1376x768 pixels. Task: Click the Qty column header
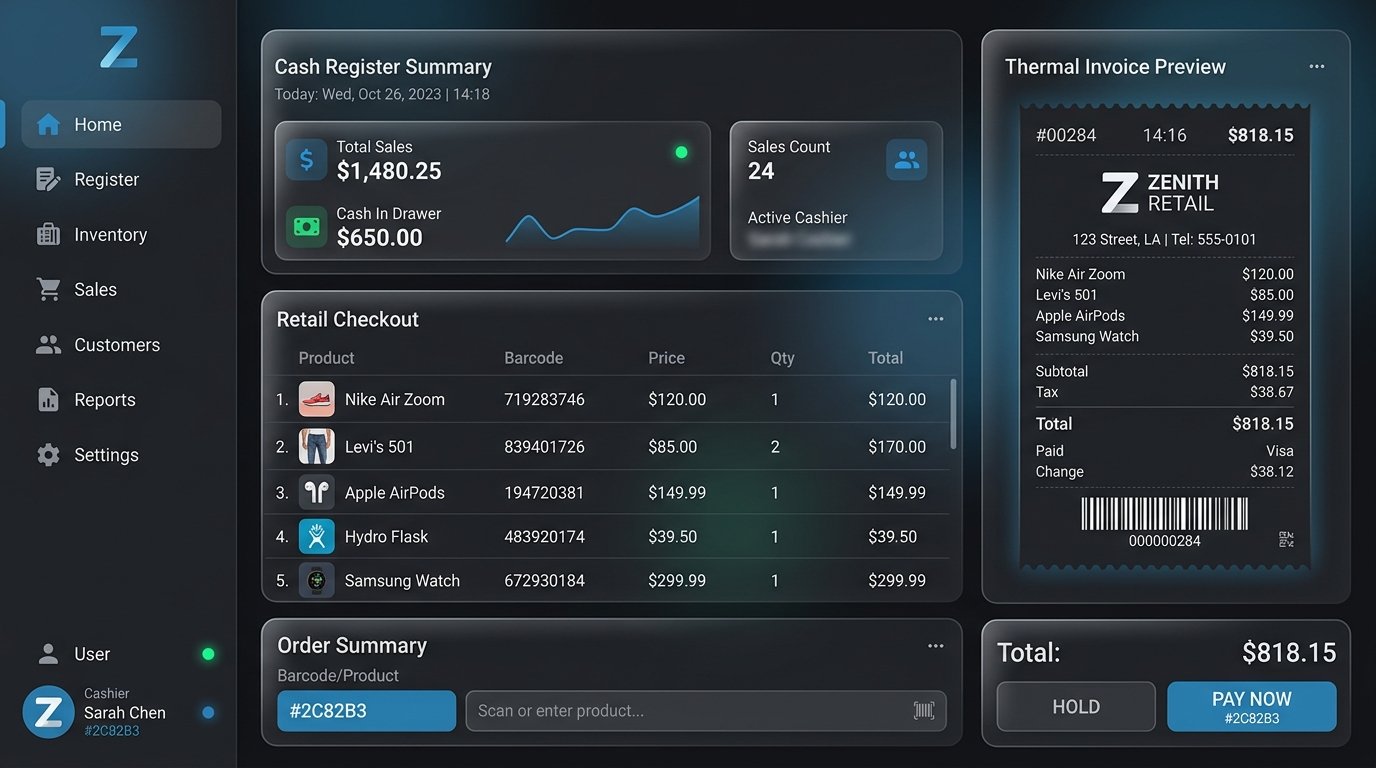[782, 357]
